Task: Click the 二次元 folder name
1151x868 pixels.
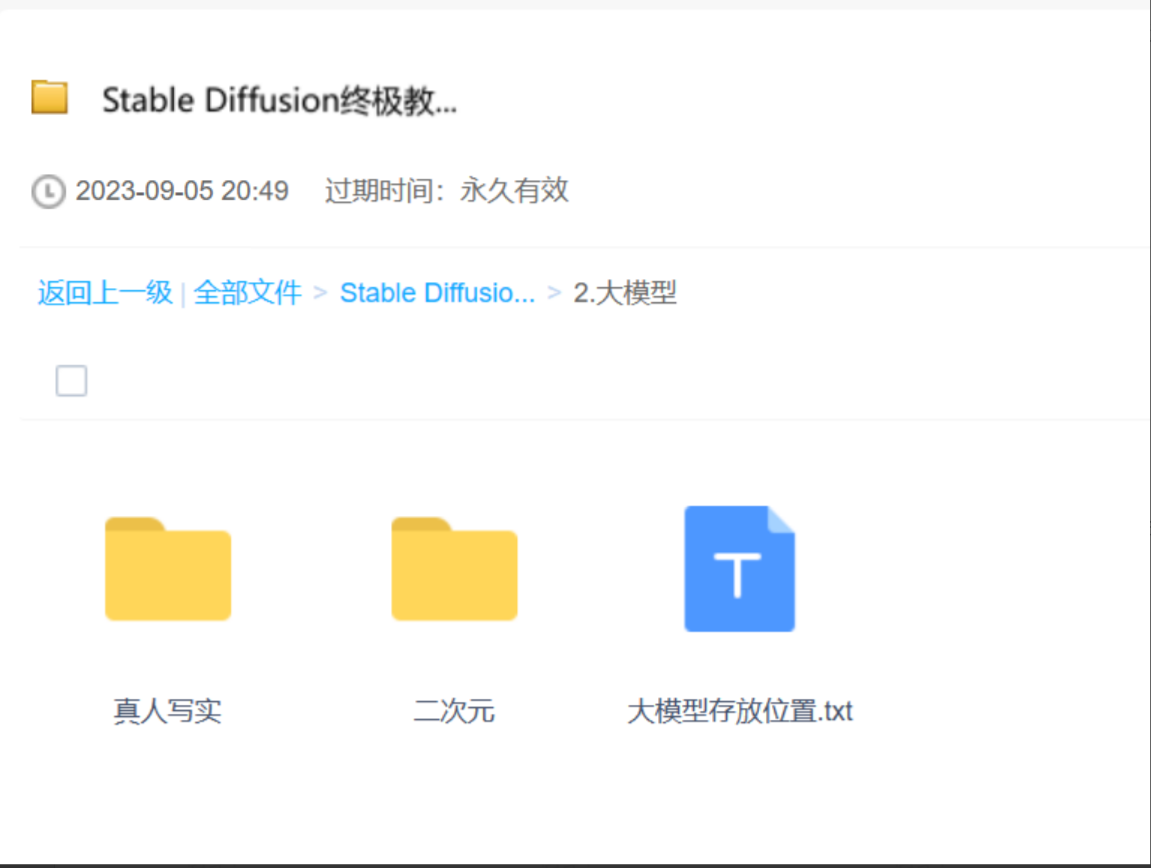Action: pyautogui.click(x=454, y=711)
